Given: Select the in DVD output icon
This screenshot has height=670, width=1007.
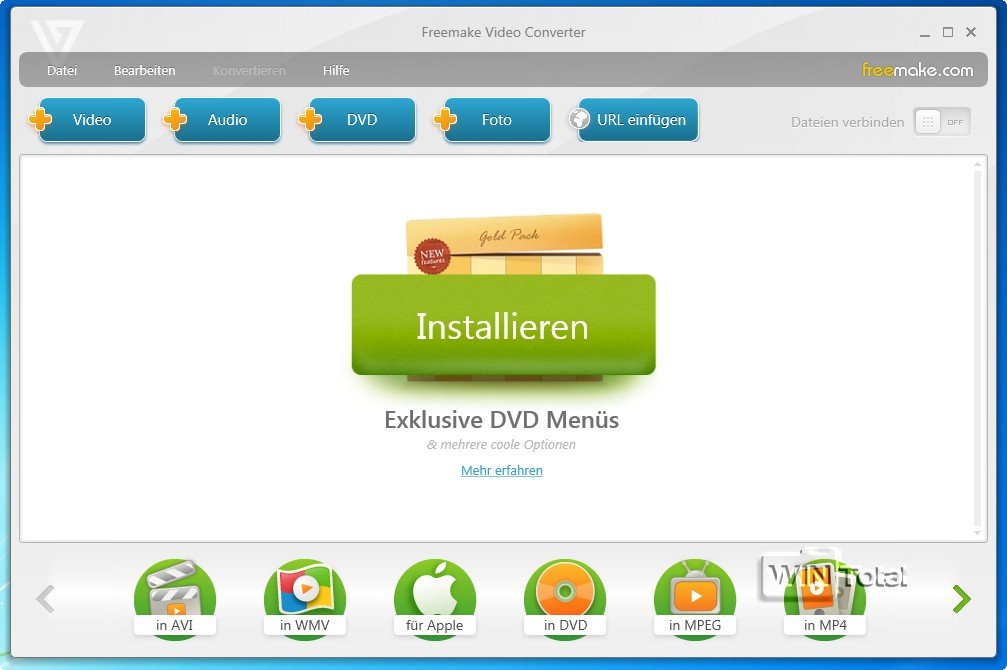Looking at the screenshot, I should [565, 599].
